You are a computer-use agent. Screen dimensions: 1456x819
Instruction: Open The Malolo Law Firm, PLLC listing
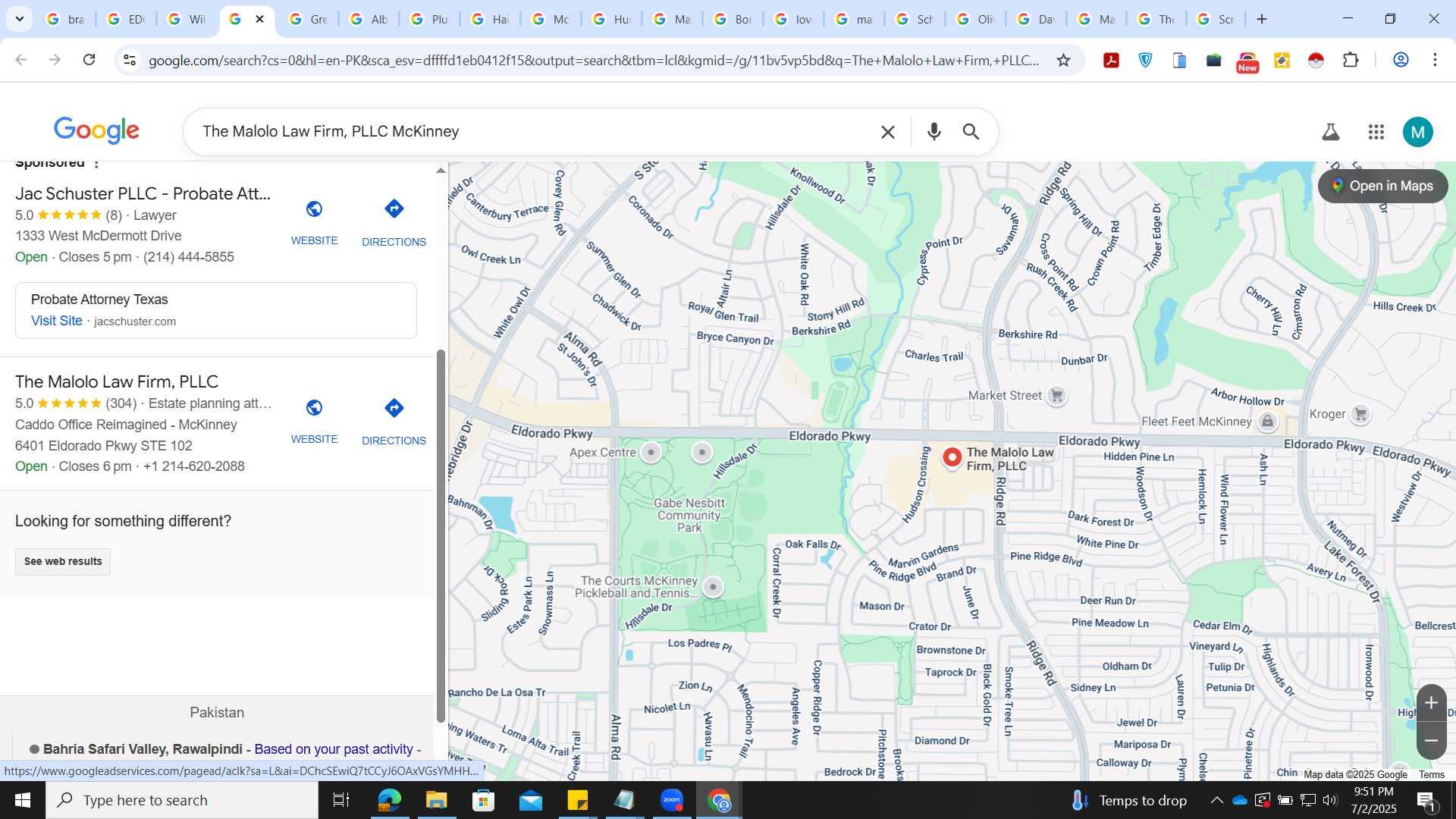click(117, 381)
